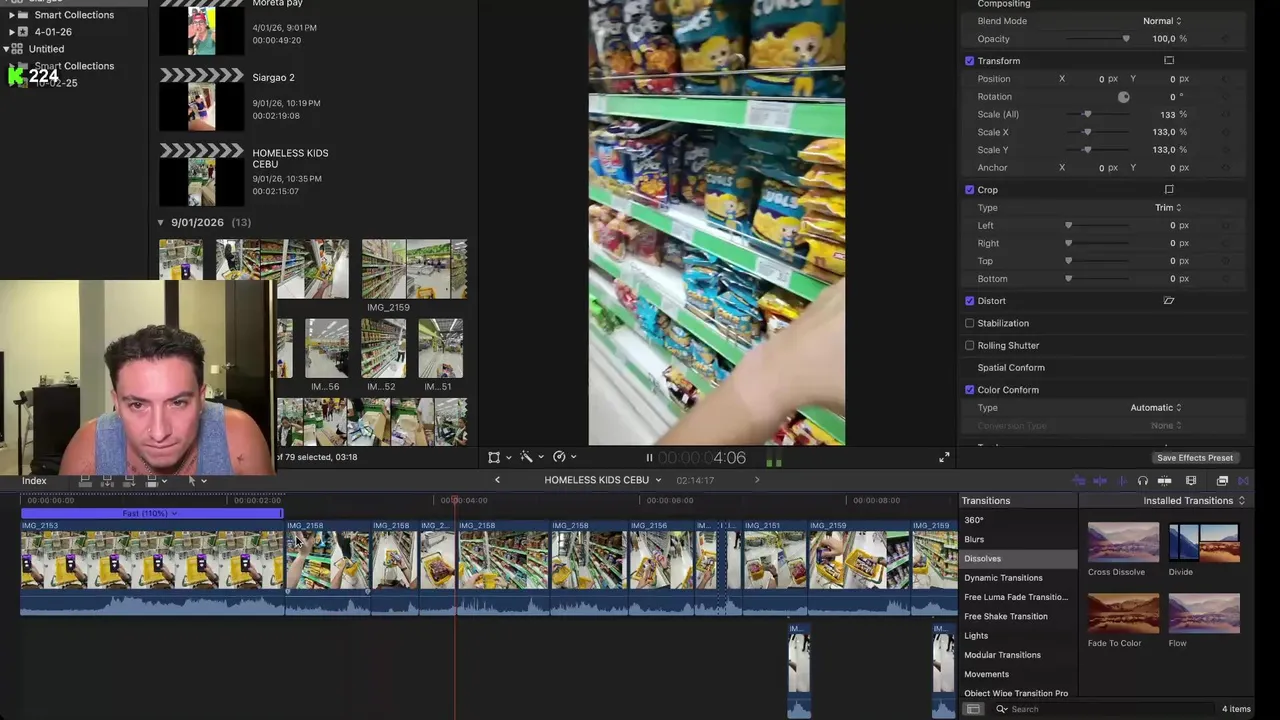The image size is (1280, 720).
Task: Uncheck the Transform checkbox
Action: pyautogui.click(x=969, y=61)
